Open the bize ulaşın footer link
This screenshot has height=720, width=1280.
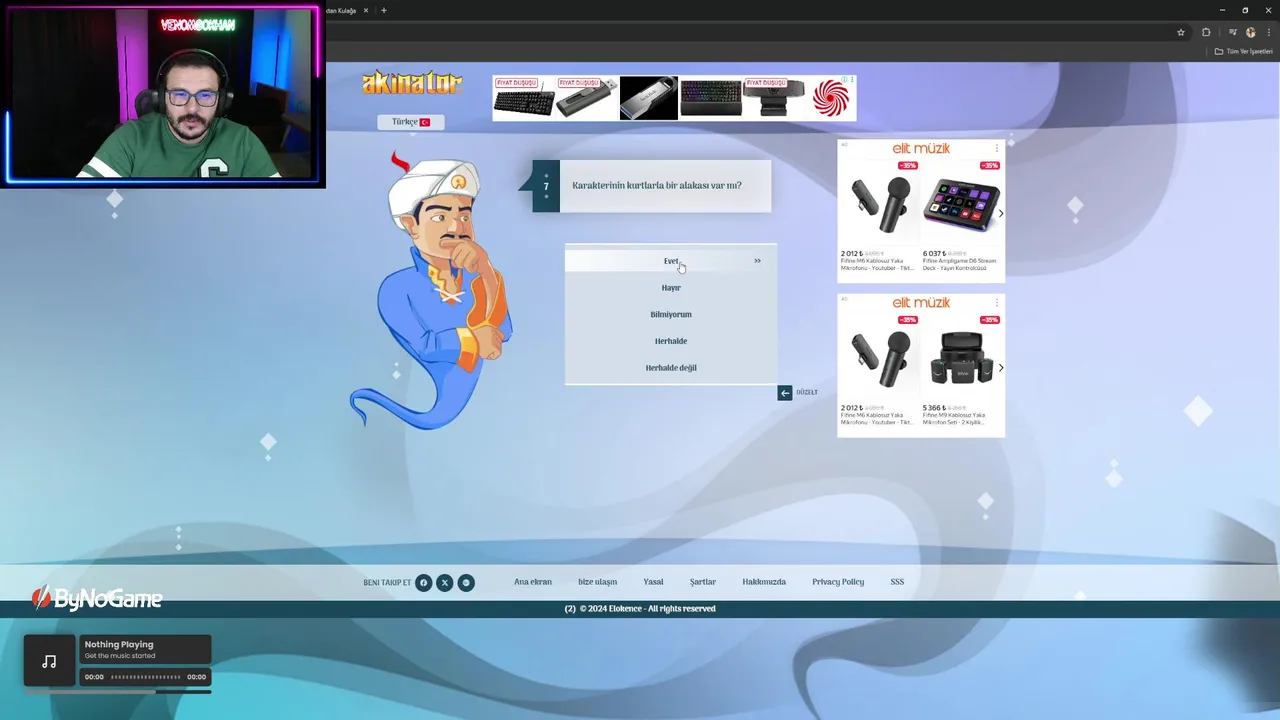click(x=597, y=582)
